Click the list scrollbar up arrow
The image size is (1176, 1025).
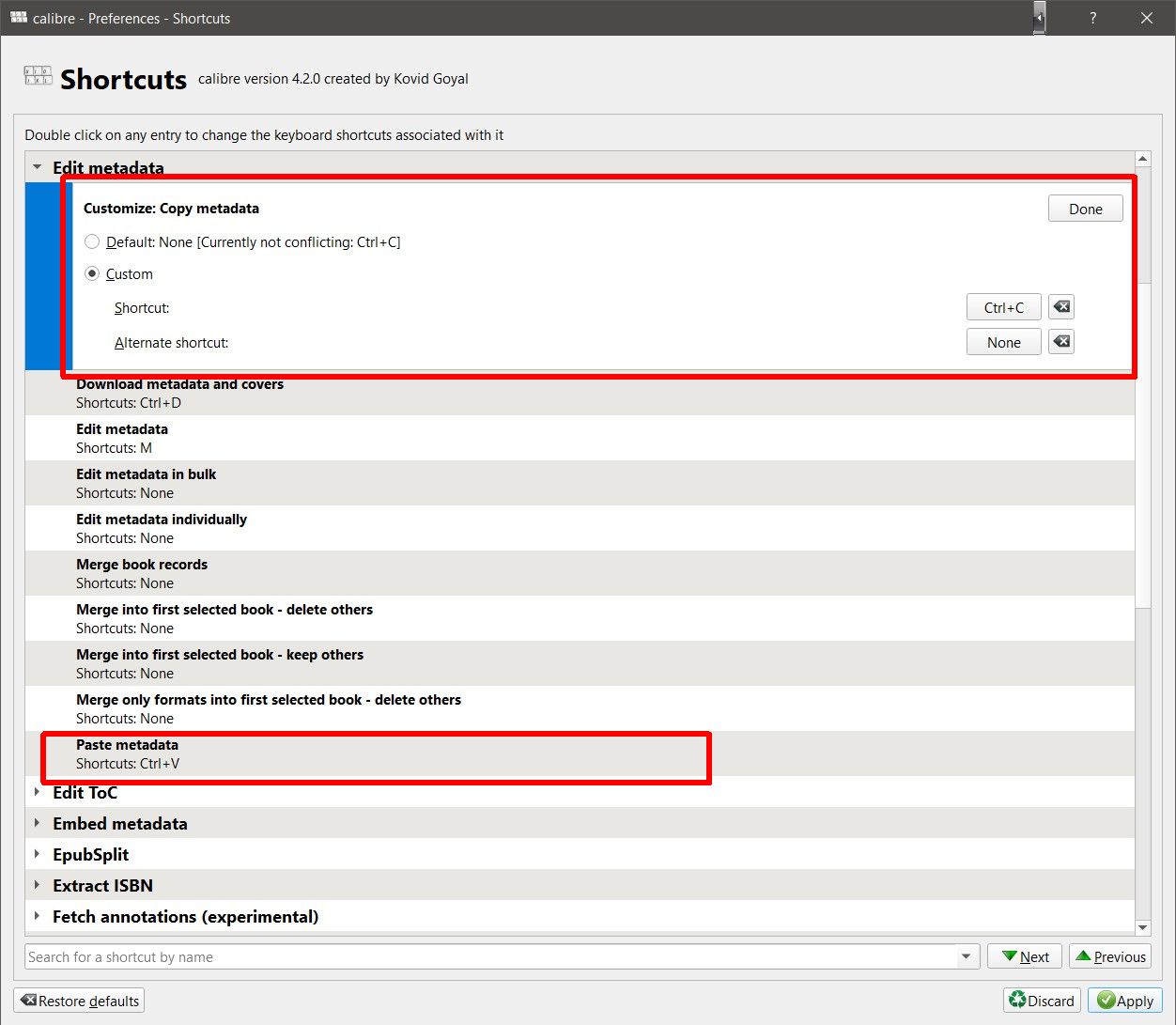(1143, 159)
